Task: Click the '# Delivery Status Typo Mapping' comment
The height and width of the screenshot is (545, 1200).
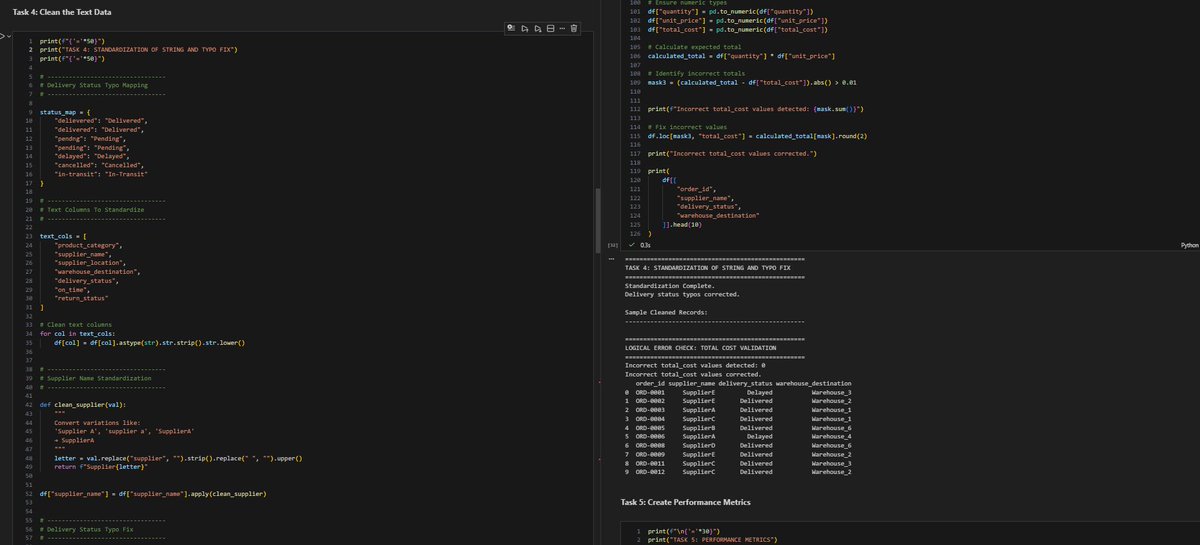Action: point(93,86)
